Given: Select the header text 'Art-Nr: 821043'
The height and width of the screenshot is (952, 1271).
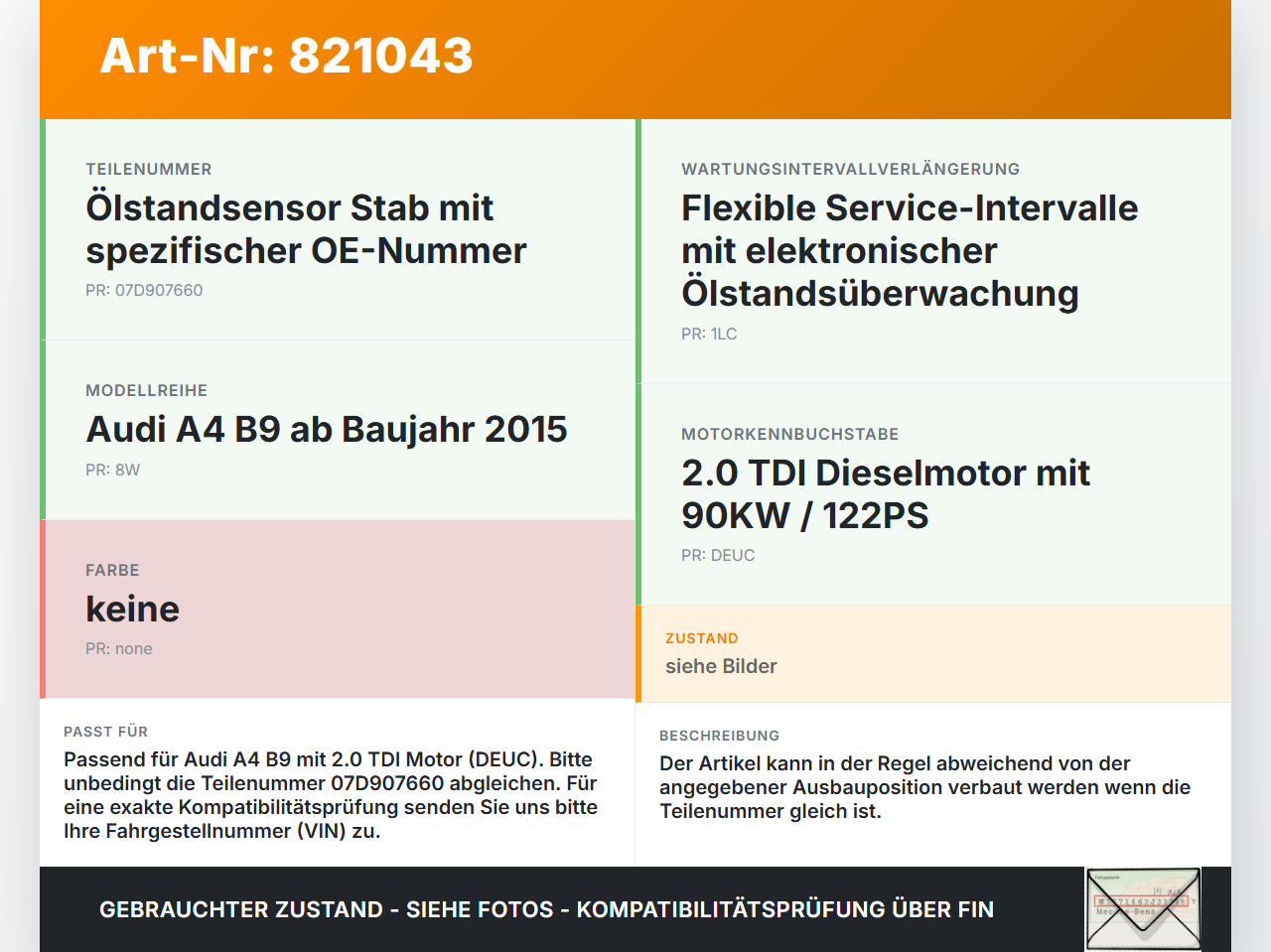Looking at the screenshot, I should click(286, 56).
